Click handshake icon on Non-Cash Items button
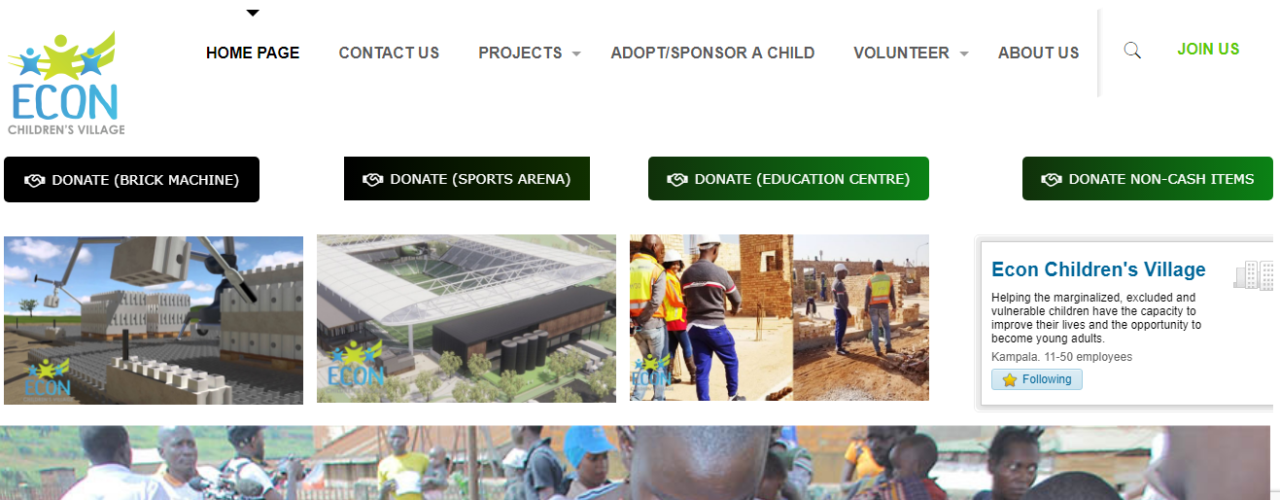Image resolution: width=1280 pixels, height=500 pixels. pyautogui.click(x=1051, y=179)
